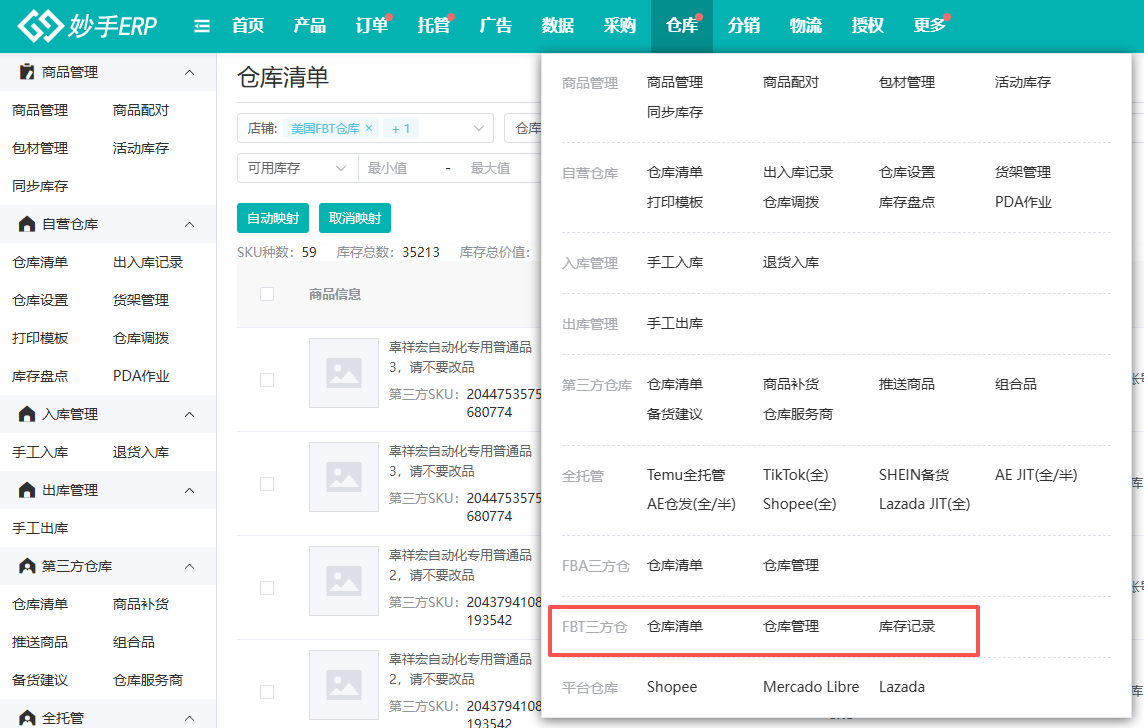The height and width of the screenshot is (728, 1144).
Task: Check the fourth product row checkbox
Action: point(267,692)
